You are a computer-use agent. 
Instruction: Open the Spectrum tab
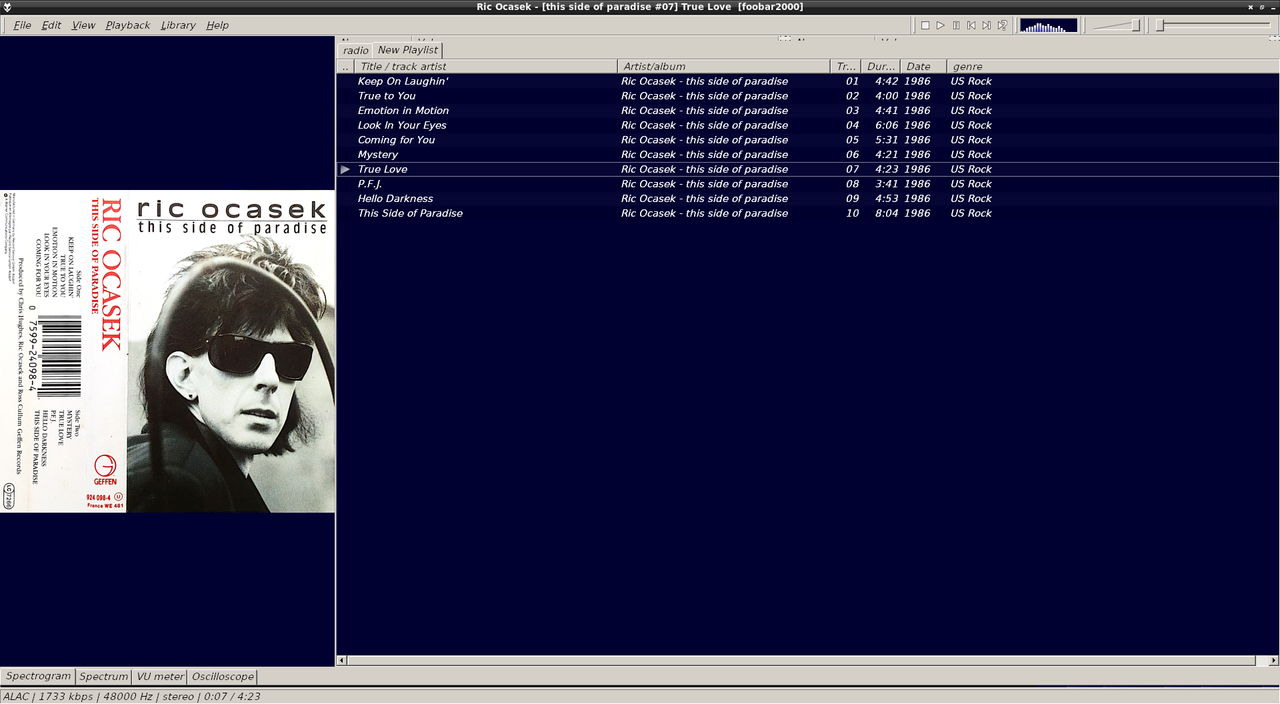[x=104, y=676]
